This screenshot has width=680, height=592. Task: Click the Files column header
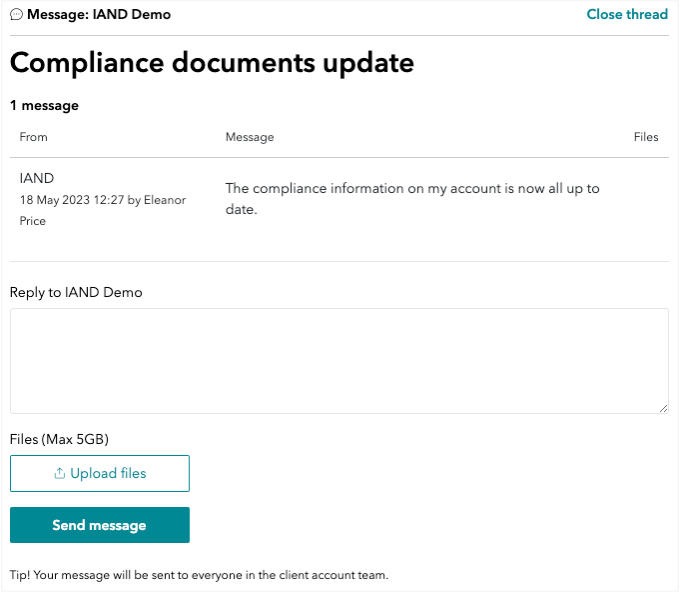point(646,137)
